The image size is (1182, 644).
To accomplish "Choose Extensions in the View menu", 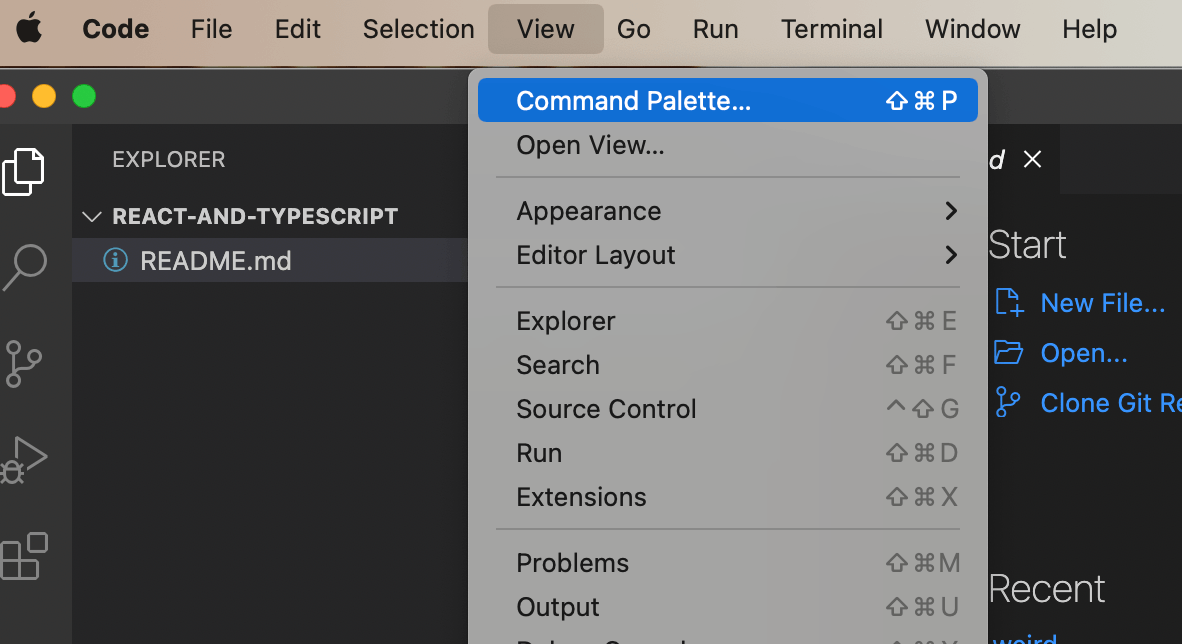I will (x=727, y=497).
